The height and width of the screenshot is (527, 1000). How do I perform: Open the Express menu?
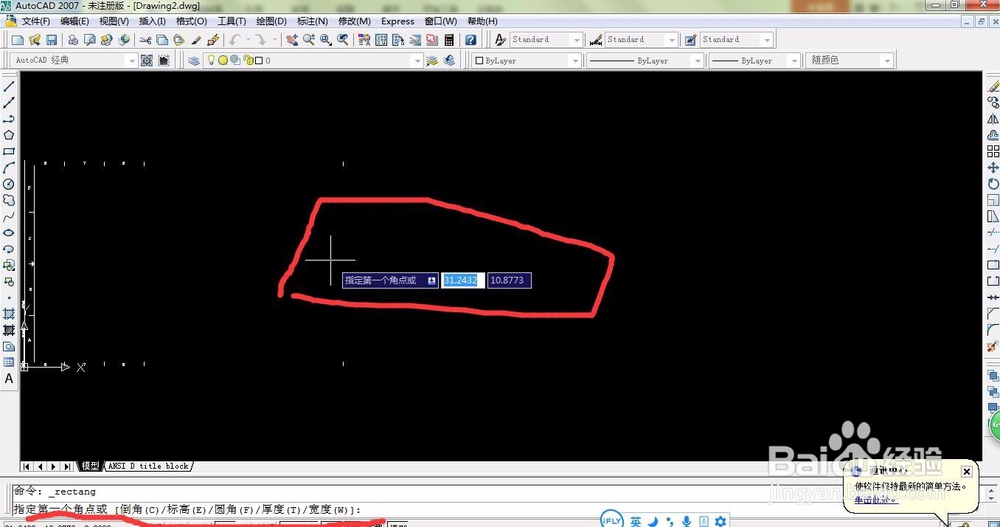click(x=398, y=21)
